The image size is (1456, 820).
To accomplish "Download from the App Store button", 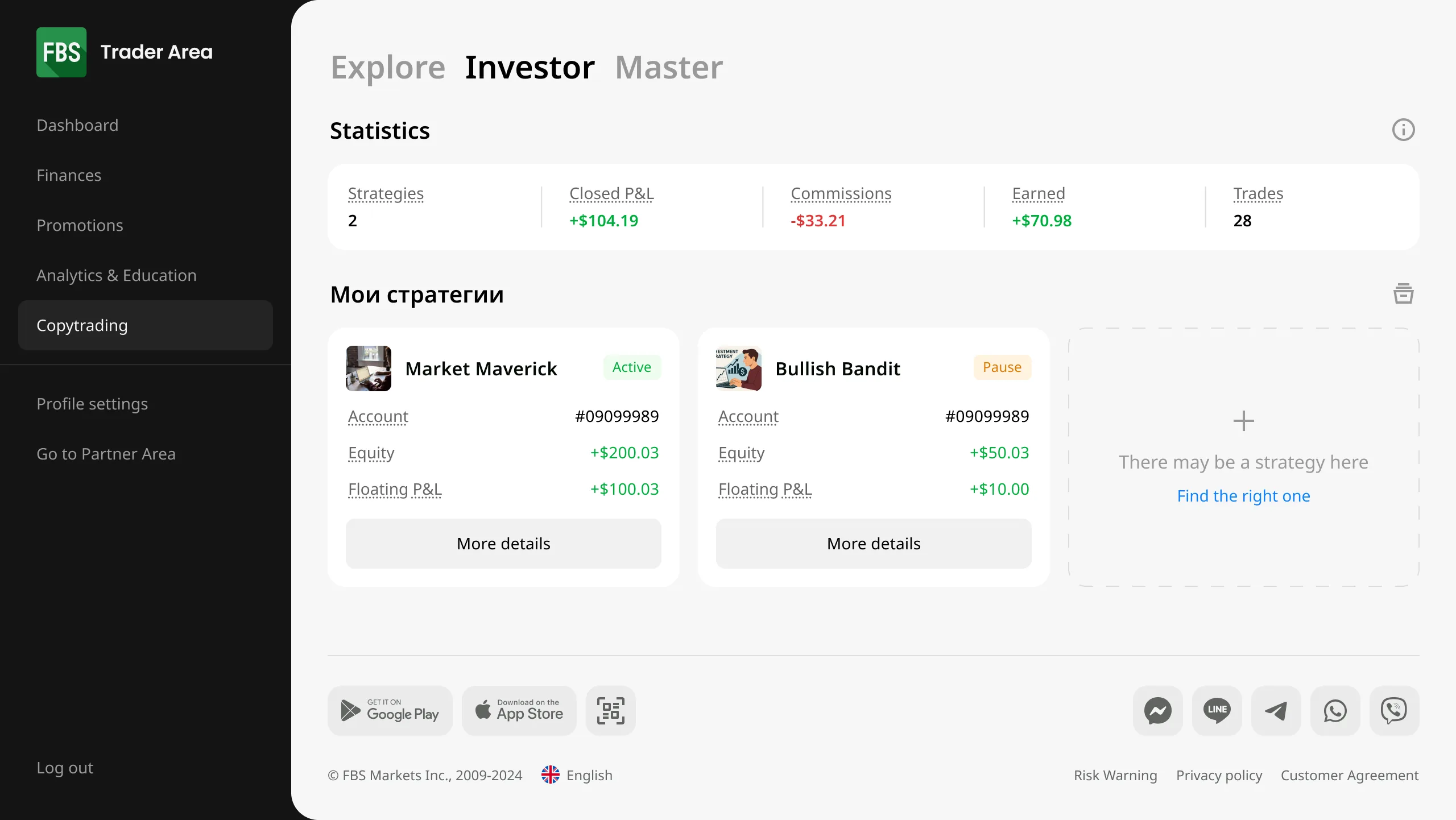I will [x=519, y=711].
